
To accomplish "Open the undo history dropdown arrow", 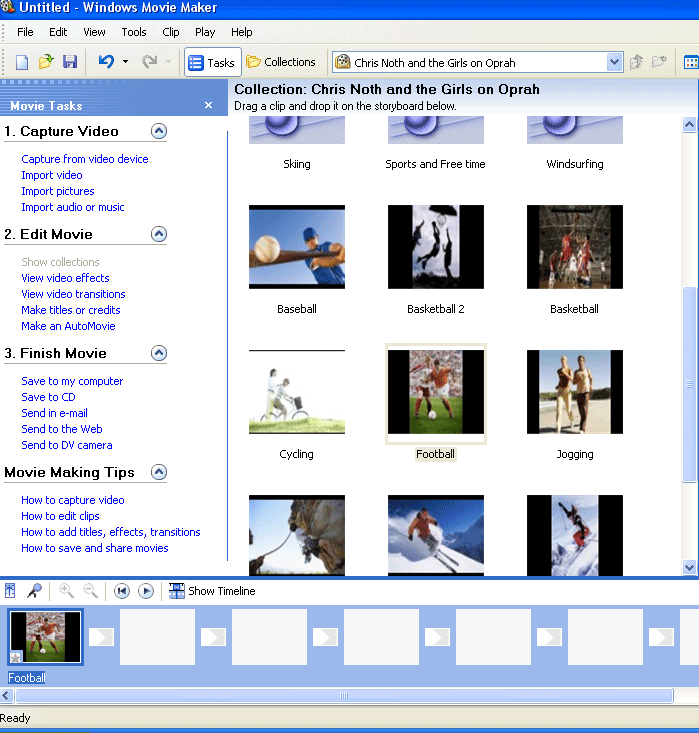I will pos(125,62).
